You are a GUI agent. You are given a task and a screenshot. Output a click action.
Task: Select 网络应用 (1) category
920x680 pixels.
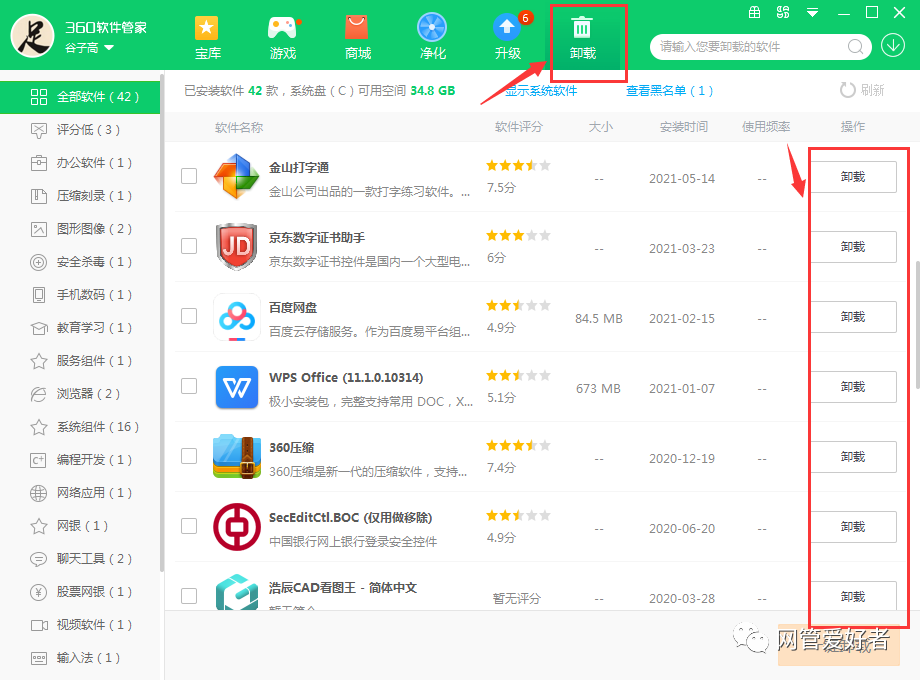[x=80, y=493]
